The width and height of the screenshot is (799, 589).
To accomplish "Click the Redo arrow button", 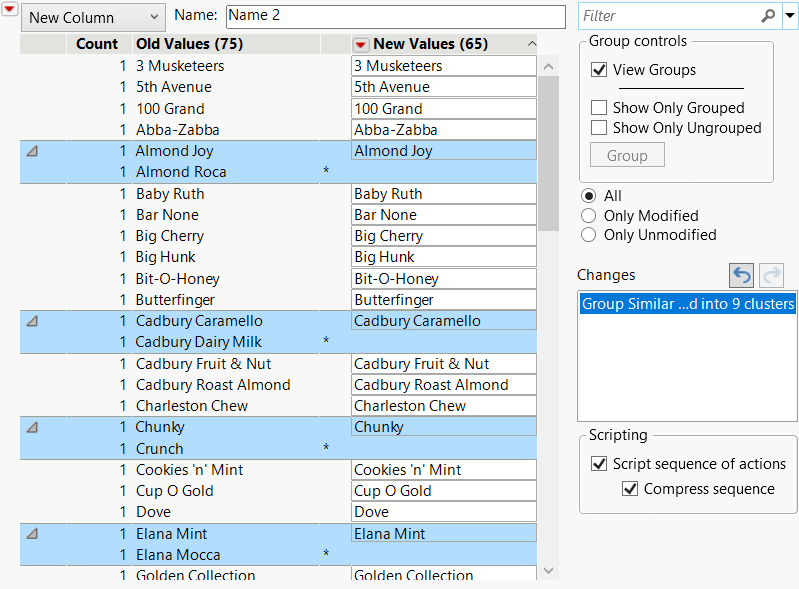I will point(772,275).
